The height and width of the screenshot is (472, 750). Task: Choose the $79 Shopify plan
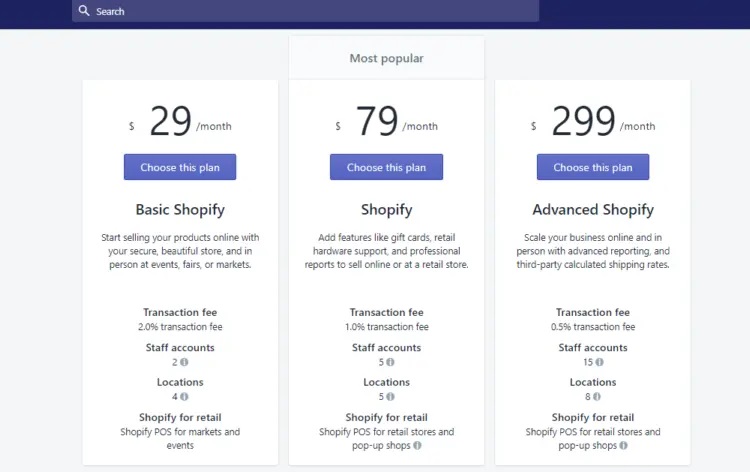(x=386, y=167)
